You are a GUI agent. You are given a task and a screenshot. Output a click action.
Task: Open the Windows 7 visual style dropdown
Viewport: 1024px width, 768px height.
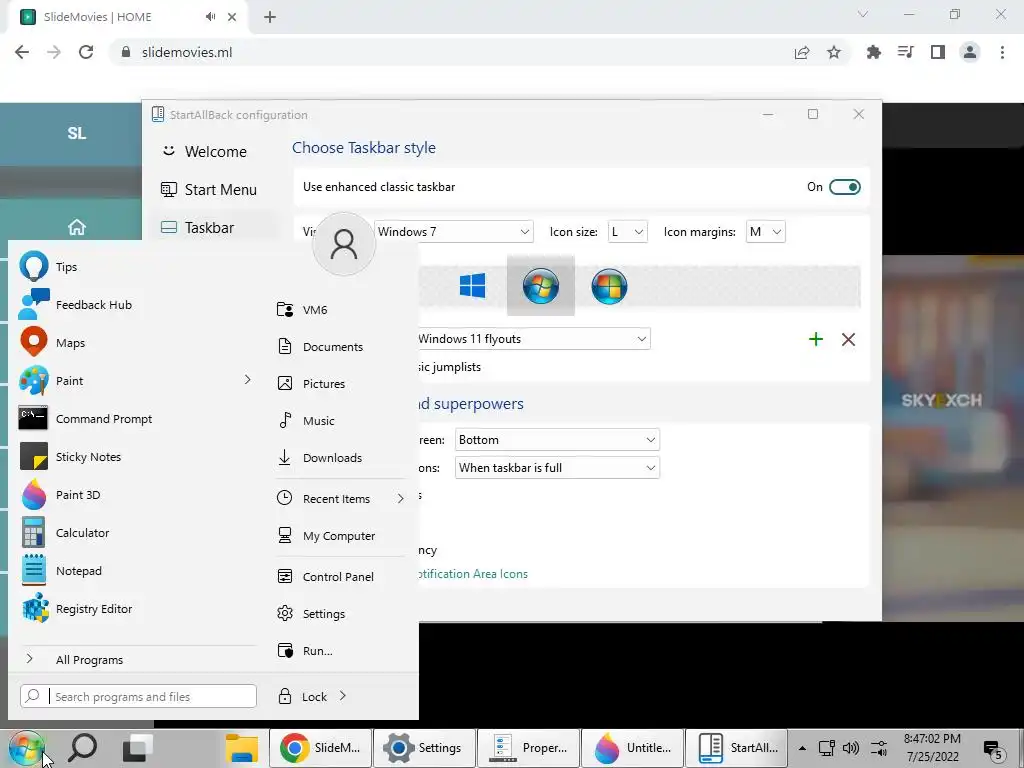pos(454,232)
